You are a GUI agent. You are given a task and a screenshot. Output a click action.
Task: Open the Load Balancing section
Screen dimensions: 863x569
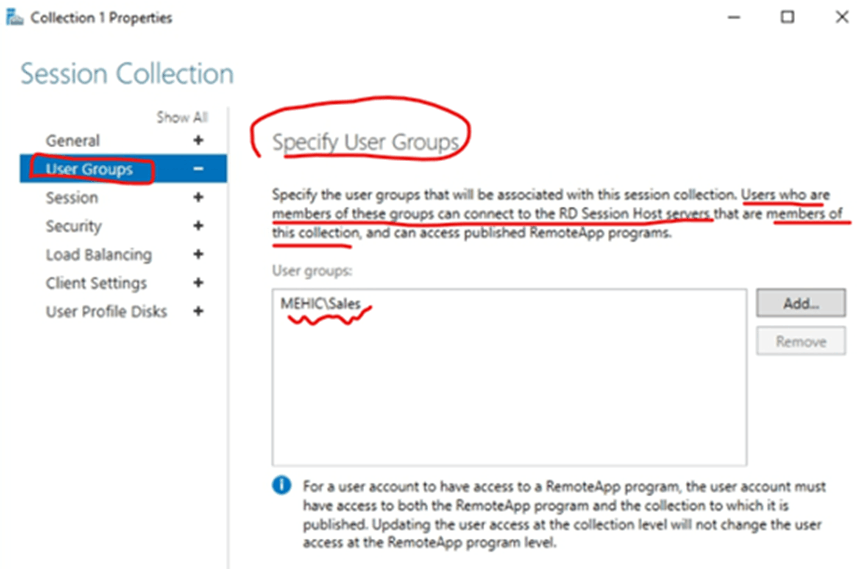coord(99,255)
